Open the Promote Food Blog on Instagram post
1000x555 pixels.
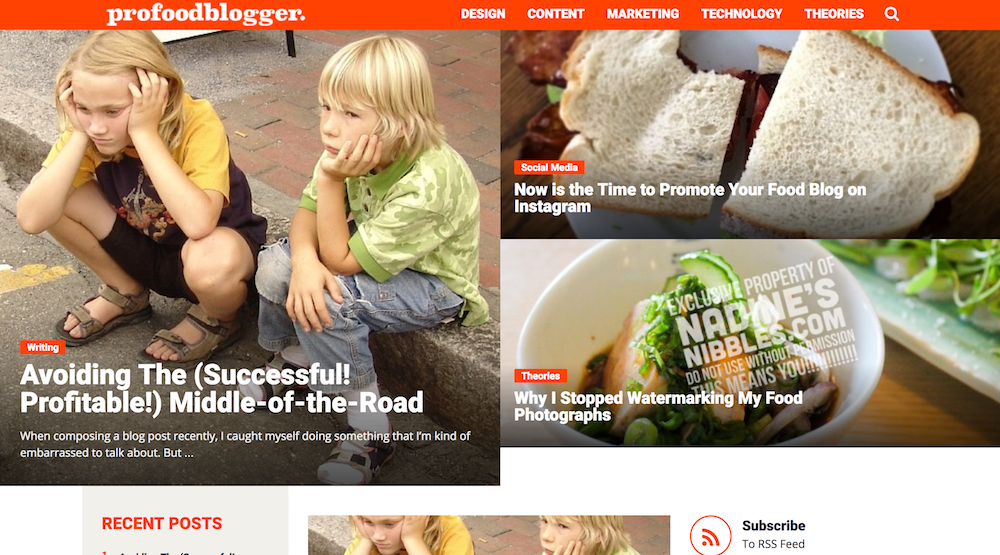pos(690,198)
